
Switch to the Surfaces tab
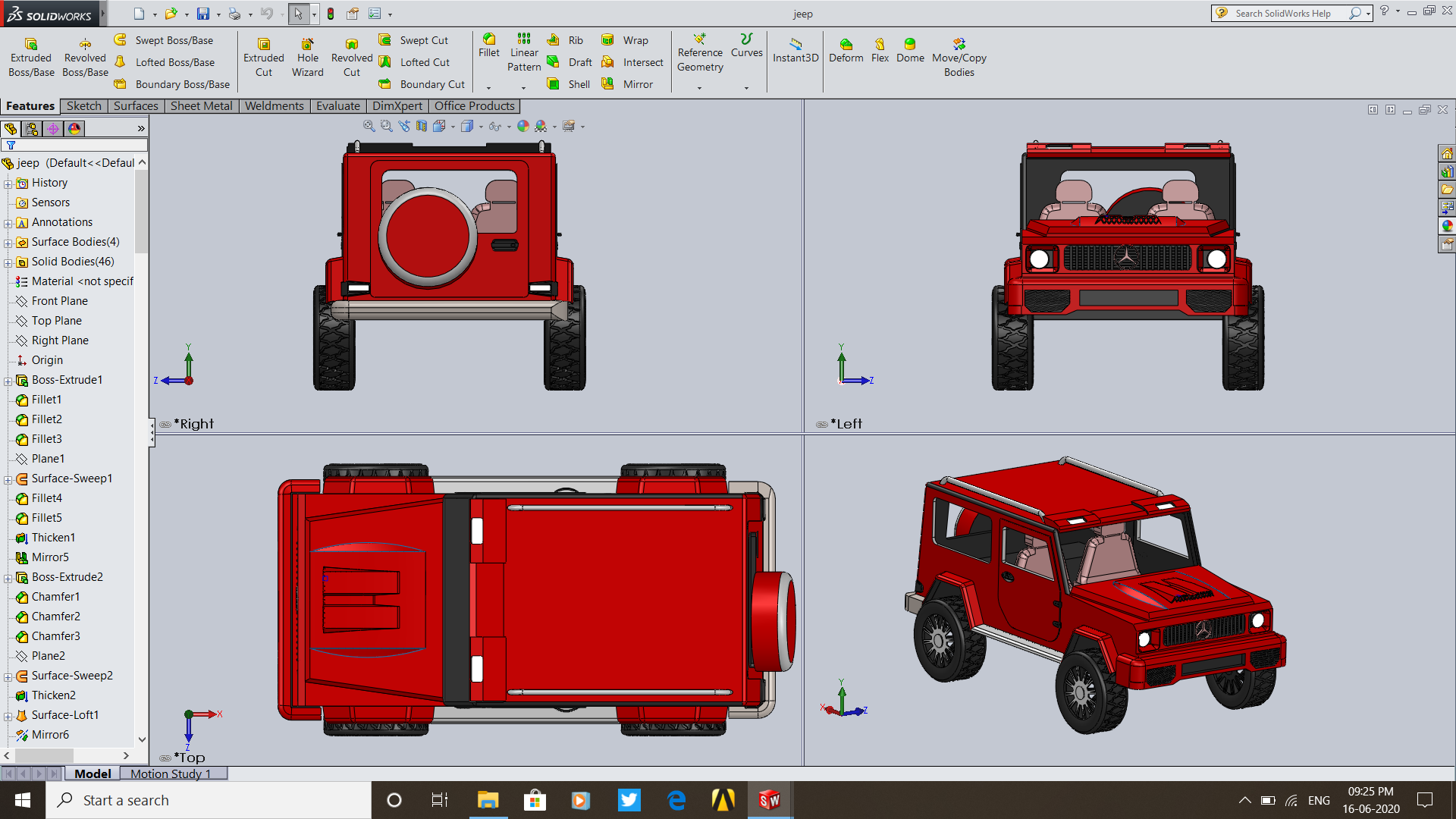[136, 106]
